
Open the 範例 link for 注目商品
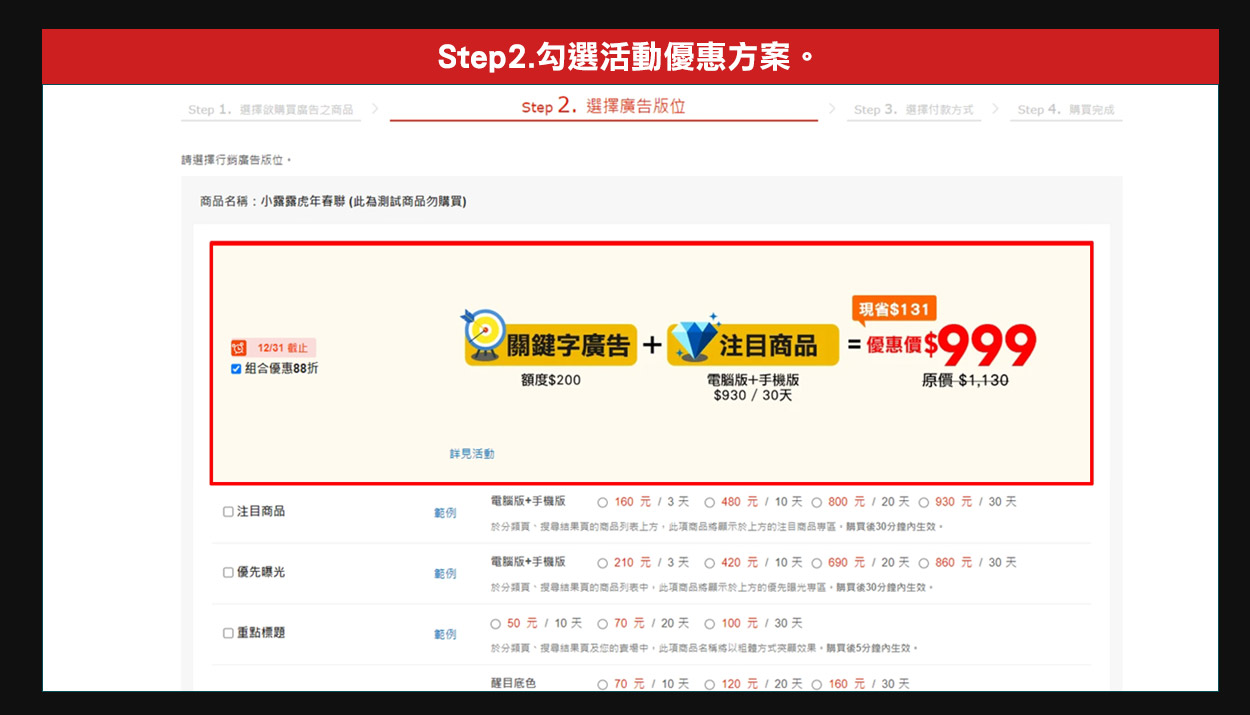point(445,513)
